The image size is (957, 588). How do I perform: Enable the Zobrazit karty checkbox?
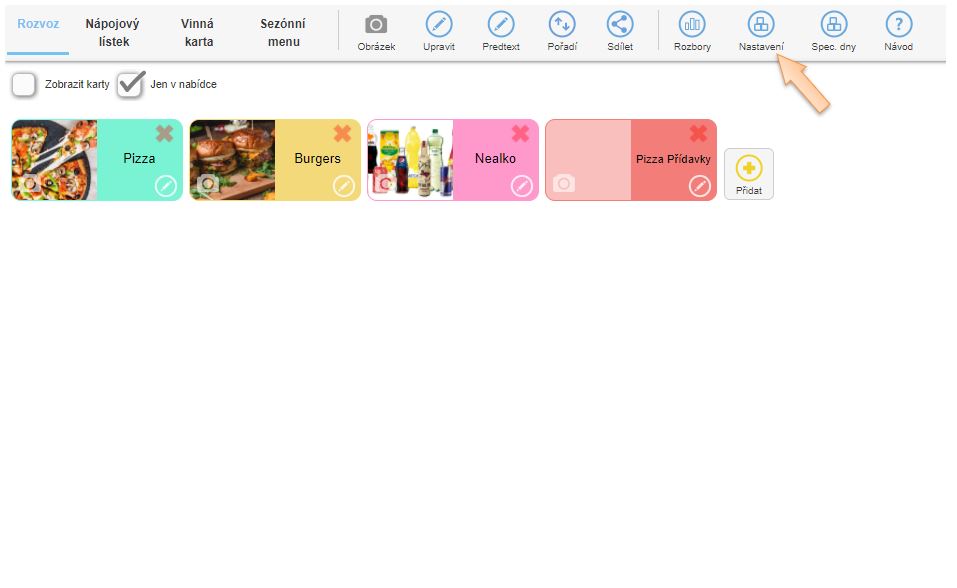coord(24,85)
